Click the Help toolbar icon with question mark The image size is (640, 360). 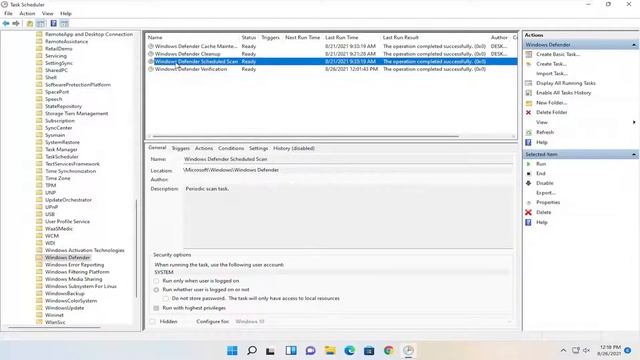click(53, 24)
